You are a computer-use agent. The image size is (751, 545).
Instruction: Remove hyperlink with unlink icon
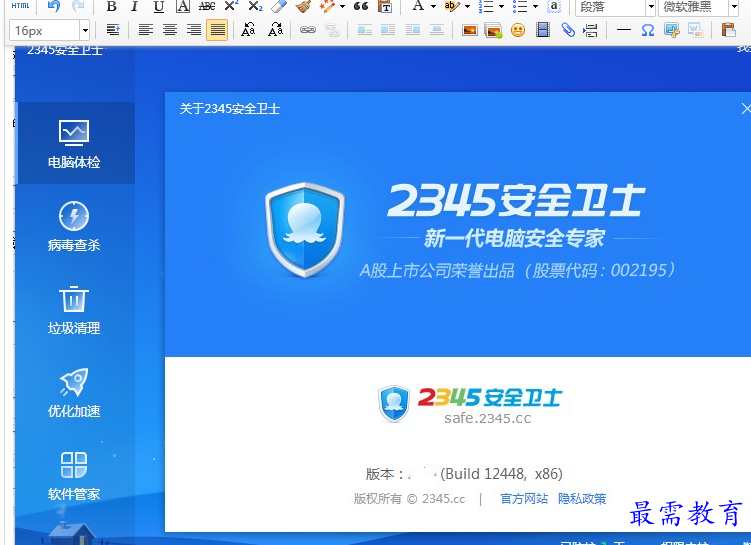point(332,30)
